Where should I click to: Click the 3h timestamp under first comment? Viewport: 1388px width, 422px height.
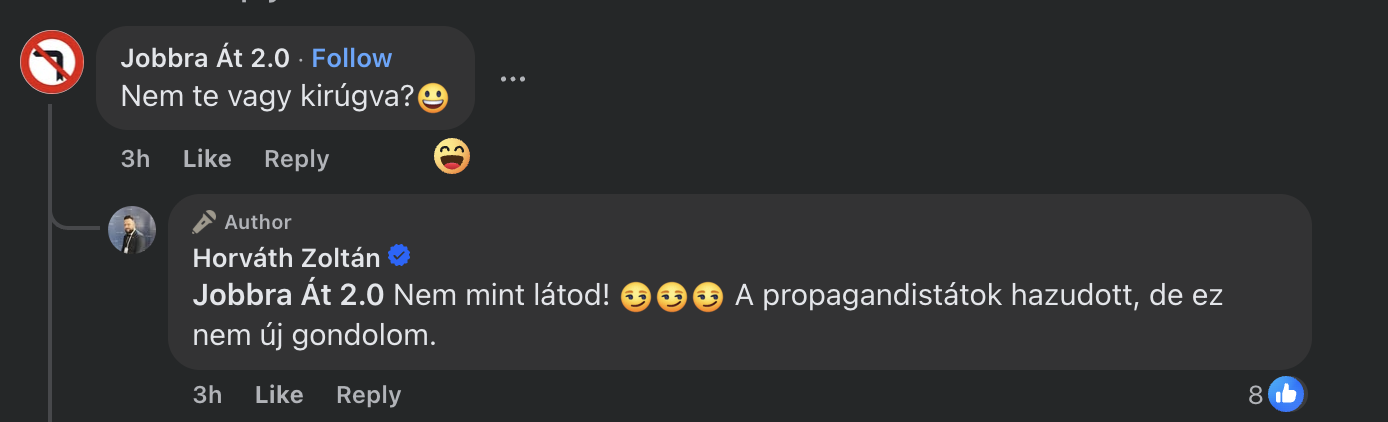coord(135,159)
